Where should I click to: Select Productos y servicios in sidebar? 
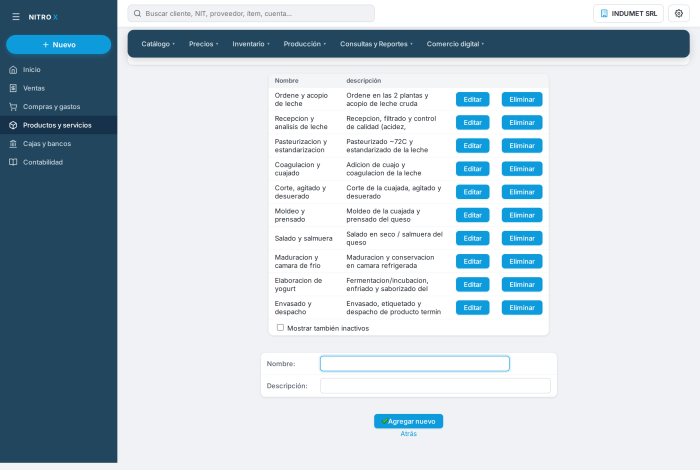coord(58,125)
